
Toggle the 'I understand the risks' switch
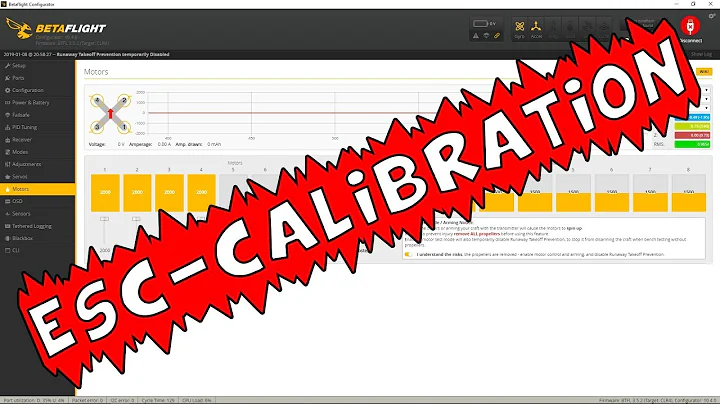coord(408,254)
